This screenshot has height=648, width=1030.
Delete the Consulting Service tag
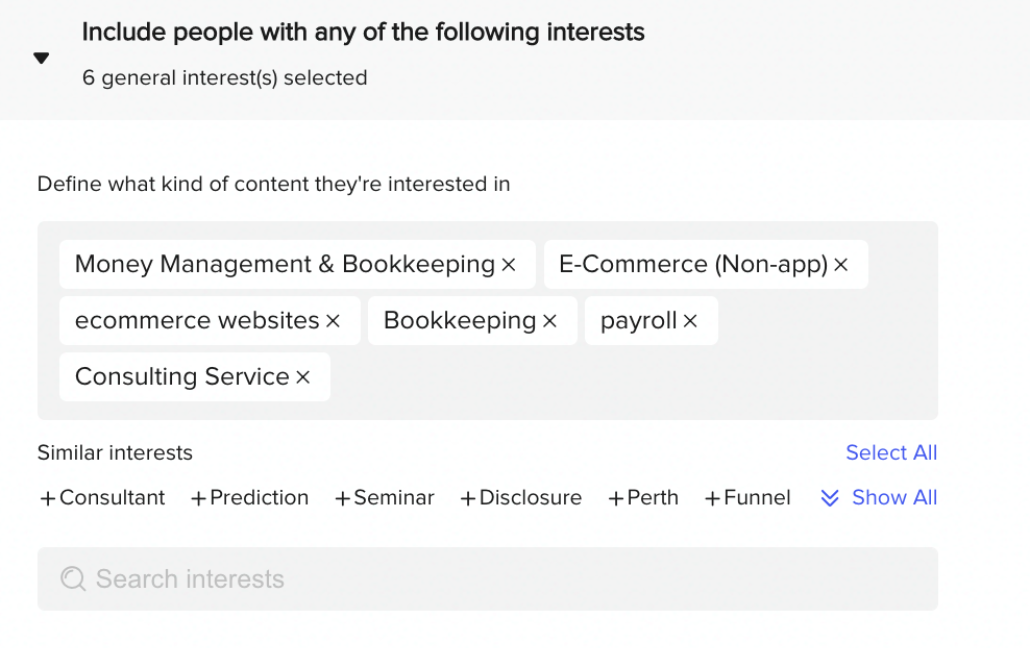303,377
